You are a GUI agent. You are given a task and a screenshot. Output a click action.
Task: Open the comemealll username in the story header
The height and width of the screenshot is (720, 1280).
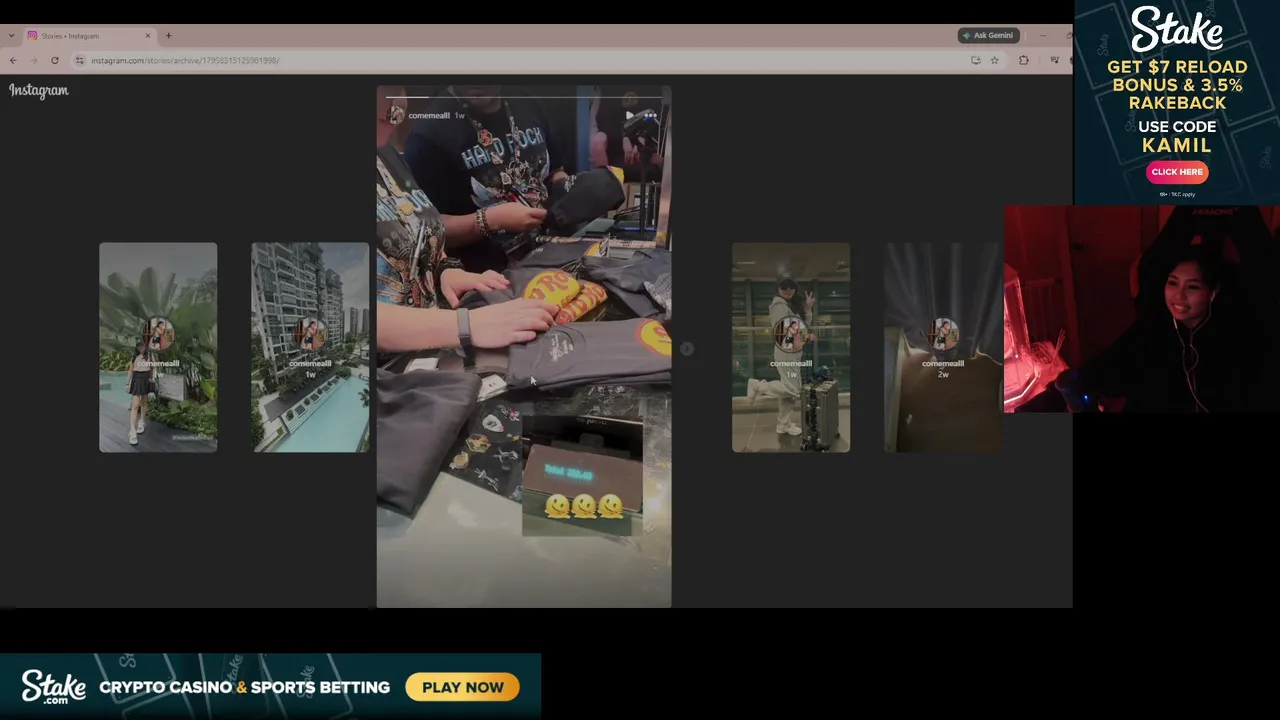click(429, 115)
